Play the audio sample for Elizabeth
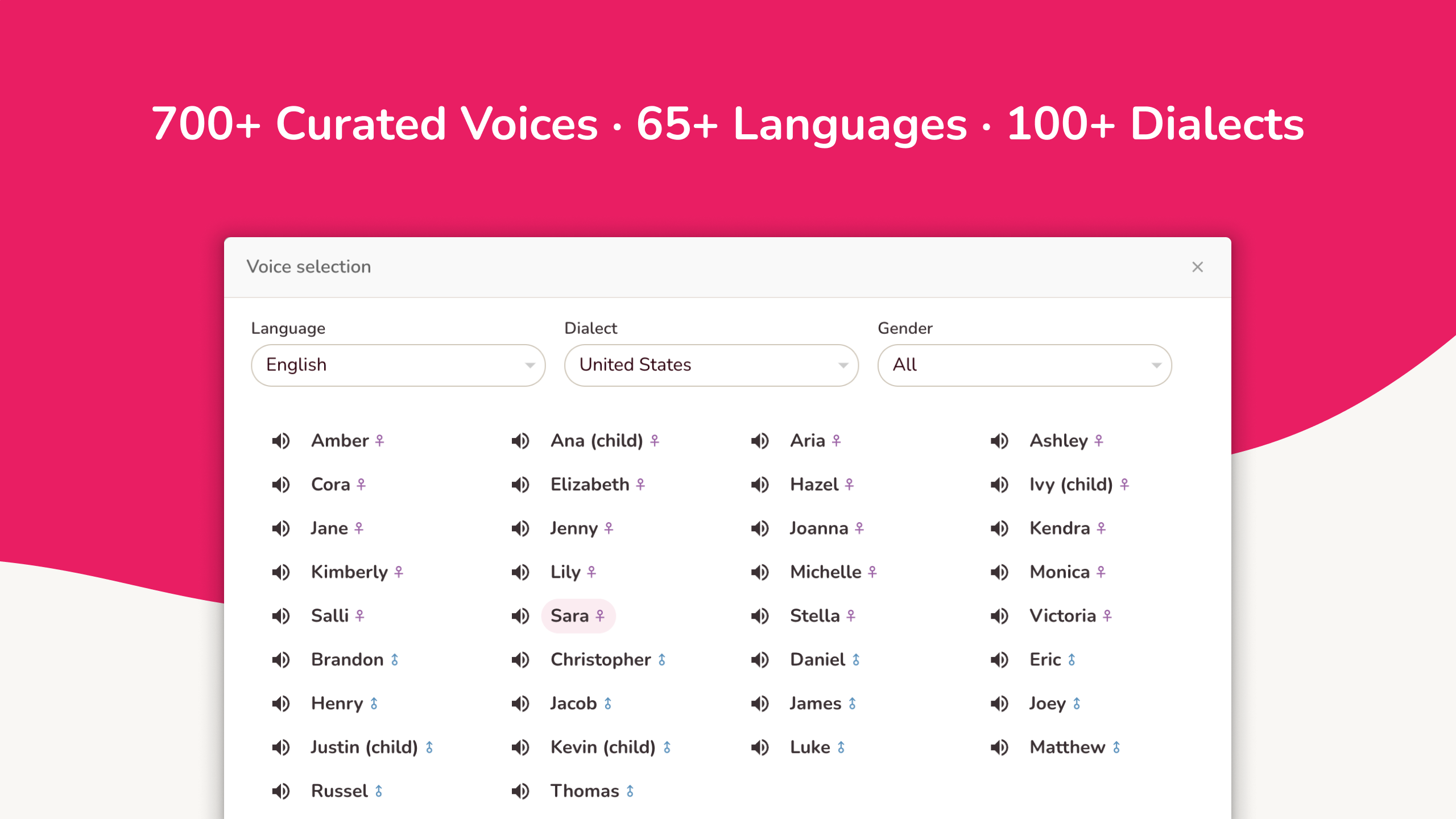The height and width of the screenshot is (819, 1456). coord(520,485)
